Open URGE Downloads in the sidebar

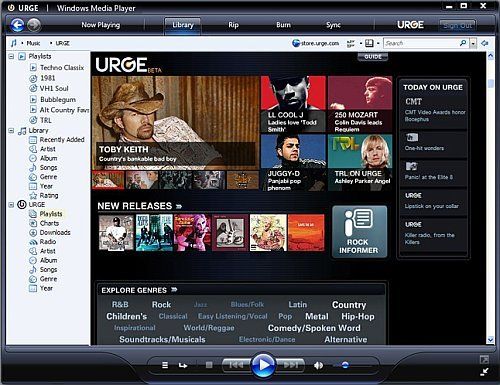(55, 232)
